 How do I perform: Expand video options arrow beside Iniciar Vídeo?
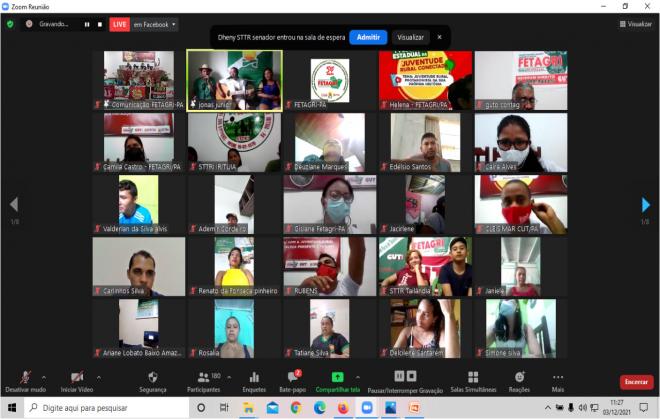point(98,377)
